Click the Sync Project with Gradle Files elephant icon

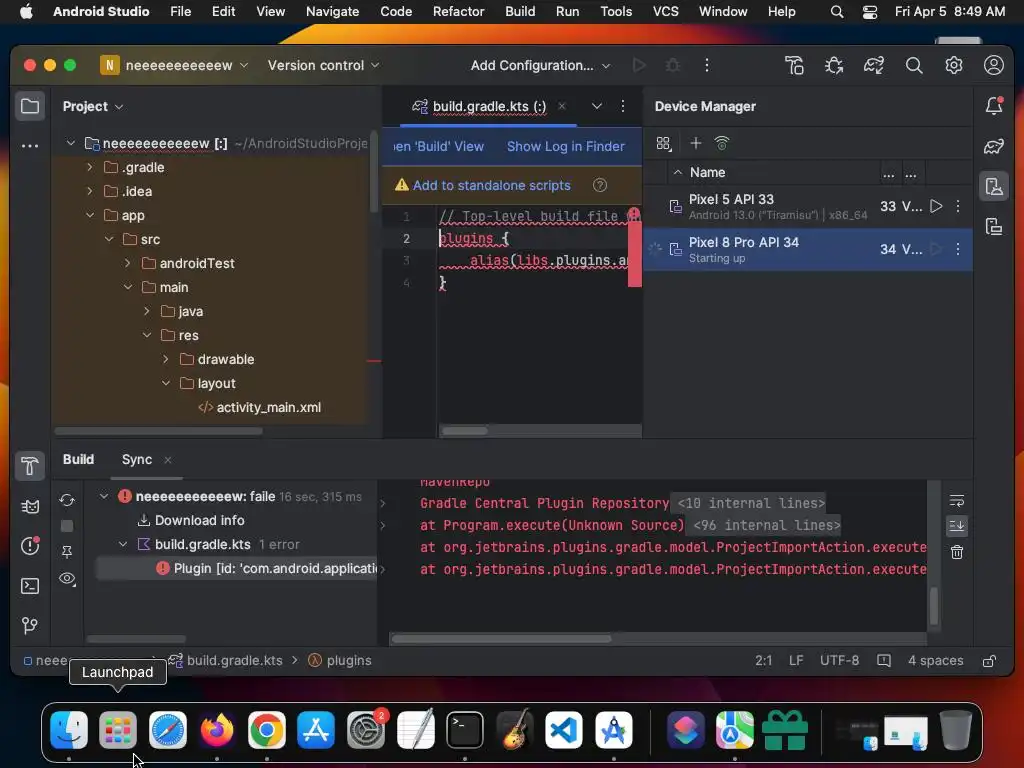point(874,65)
